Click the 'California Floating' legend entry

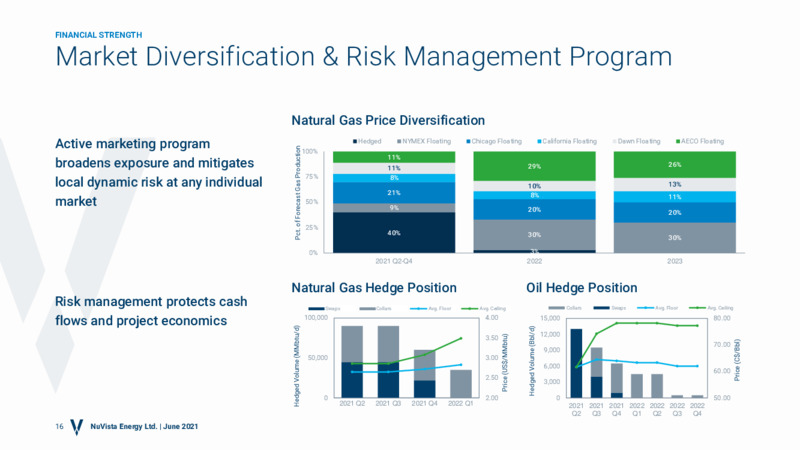tap(567, 141)
